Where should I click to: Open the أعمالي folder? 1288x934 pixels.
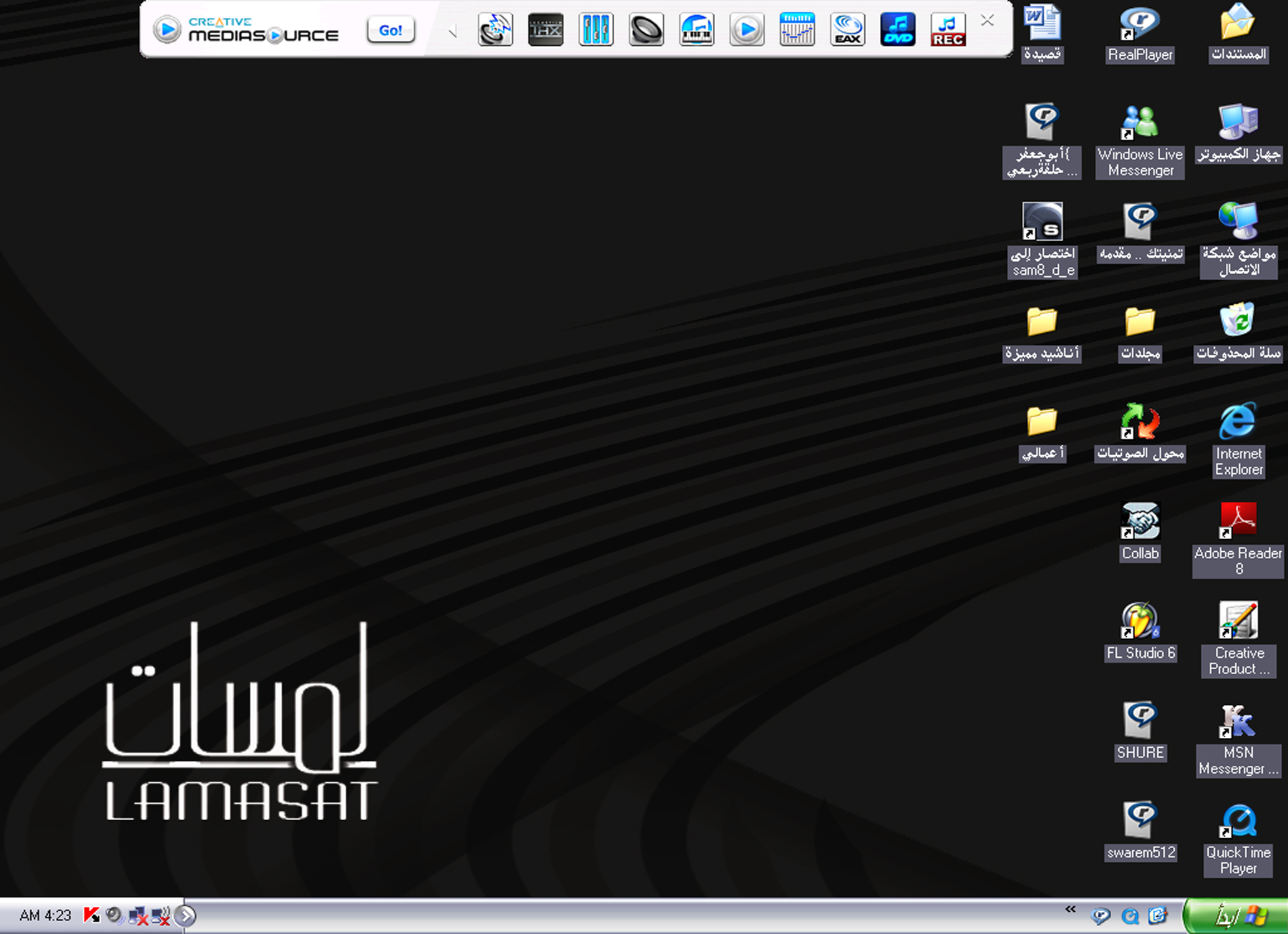(1043, 434)
